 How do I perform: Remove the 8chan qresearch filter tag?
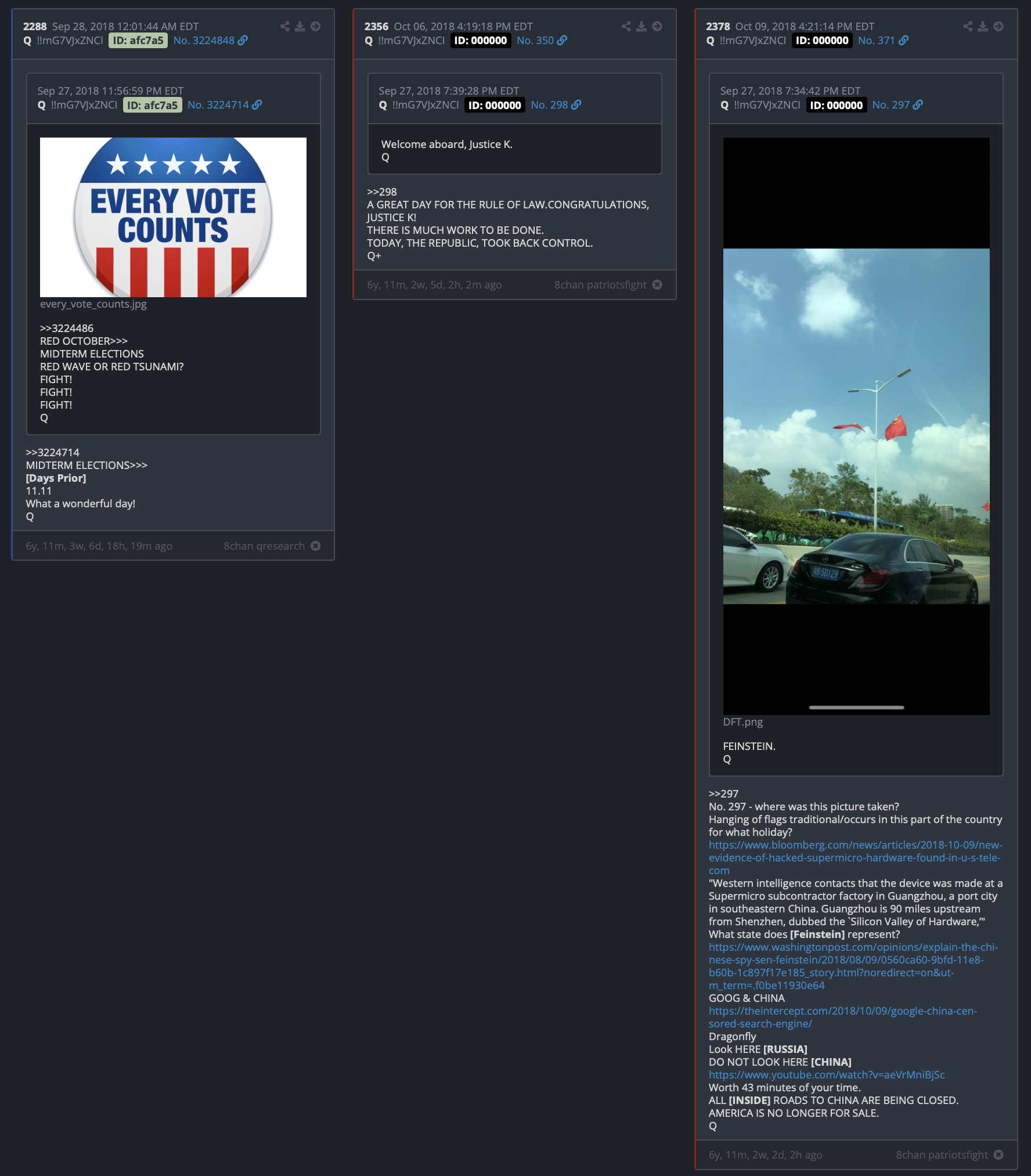(x=315, y=546)
